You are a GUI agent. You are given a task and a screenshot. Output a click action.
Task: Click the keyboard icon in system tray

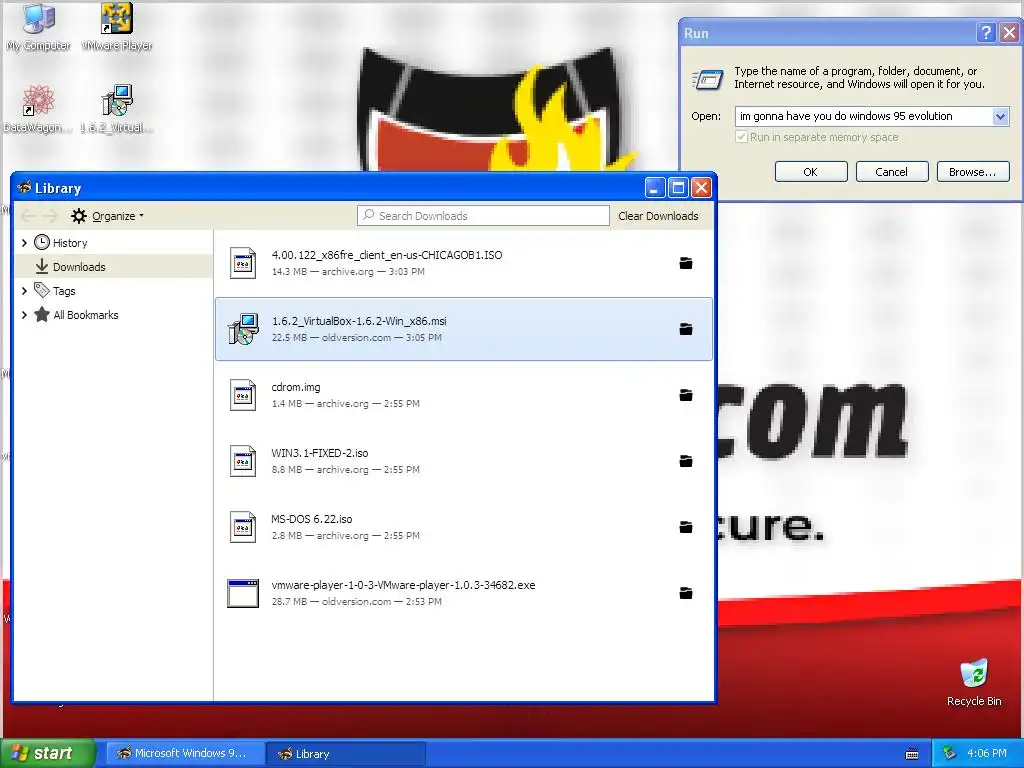[x=912, y=754]
